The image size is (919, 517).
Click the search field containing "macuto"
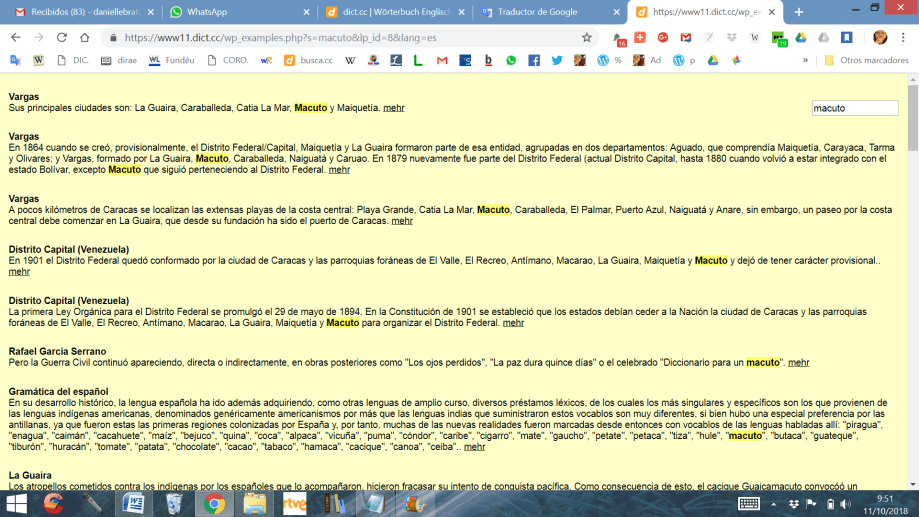[x=854, y=108]
